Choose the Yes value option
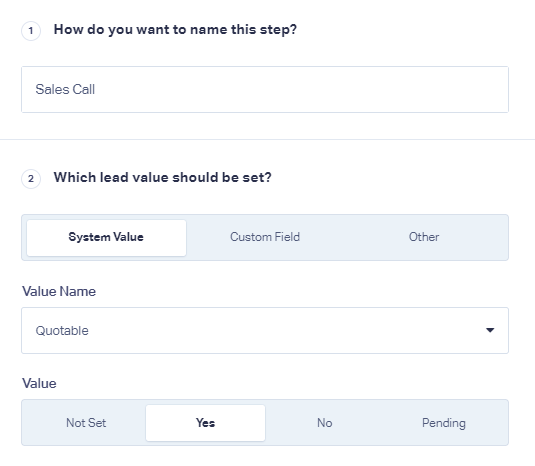This screenshot has width=535, height=466. click(x=205, y=423)
